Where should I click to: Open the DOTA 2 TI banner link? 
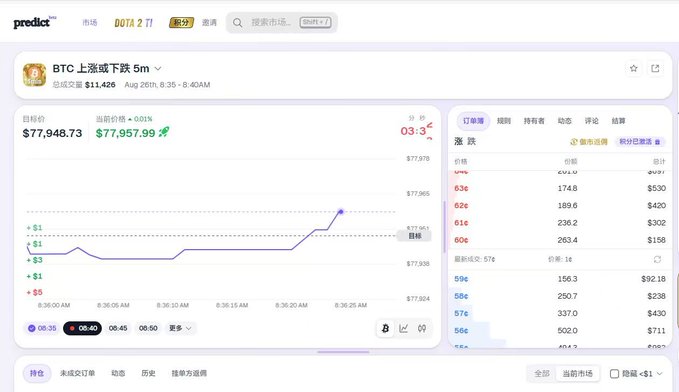tap(133, 23)
